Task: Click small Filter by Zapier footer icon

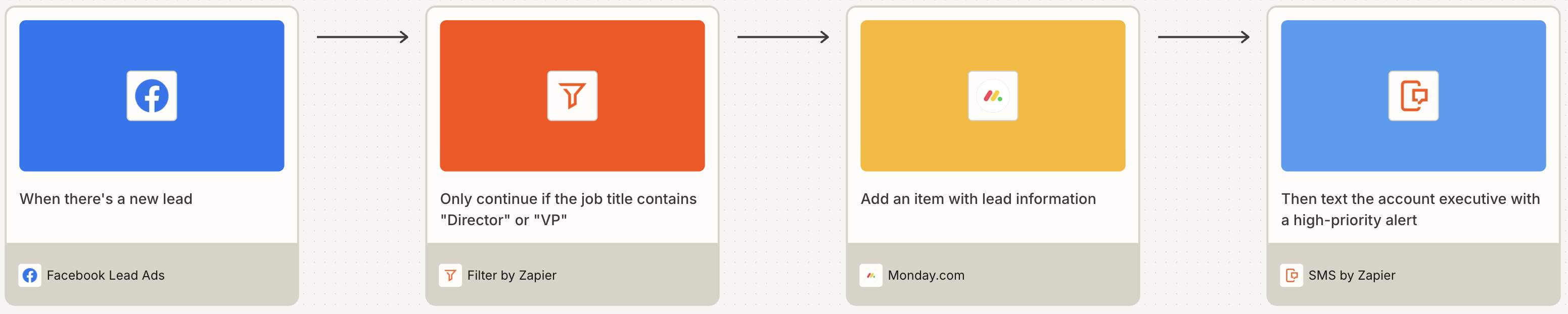Action: [450, 275]
